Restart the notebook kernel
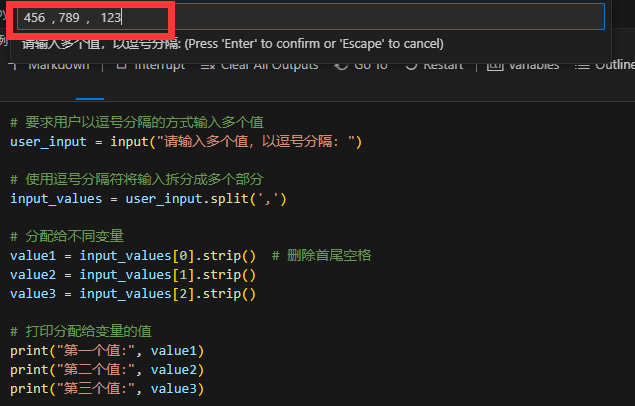 coord(434,66)
